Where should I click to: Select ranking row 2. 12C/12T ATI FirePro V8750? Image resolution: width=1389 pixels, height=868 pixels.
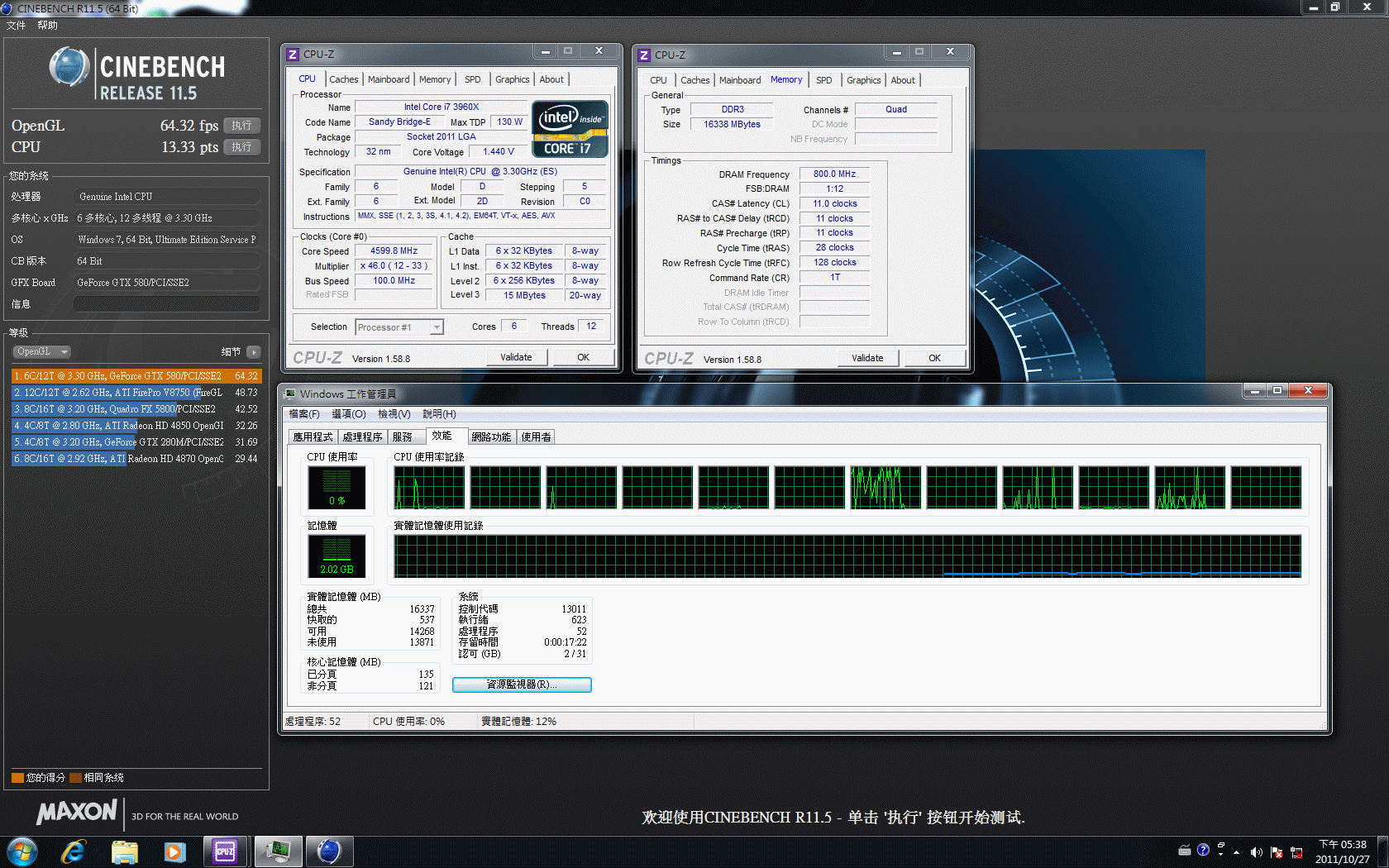pos(136,393)
